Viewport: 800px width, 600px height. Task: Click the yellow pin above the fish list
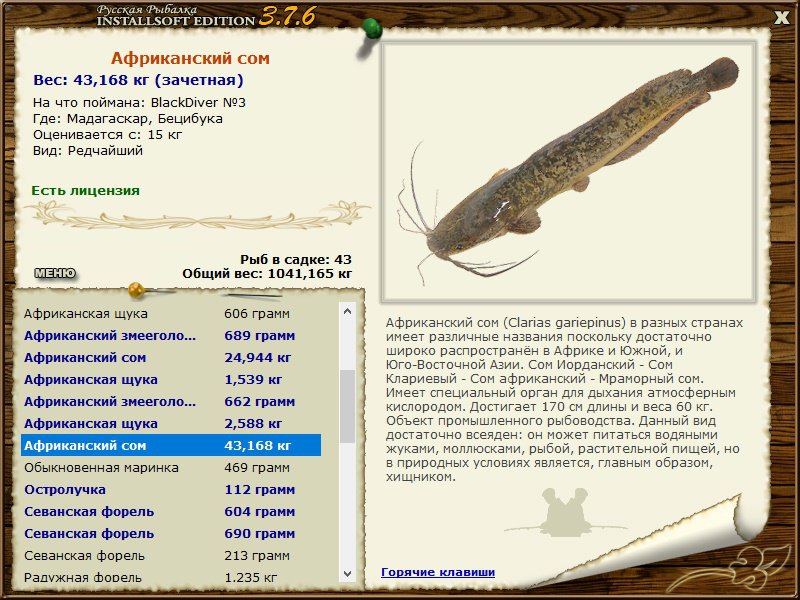[134, 291]
